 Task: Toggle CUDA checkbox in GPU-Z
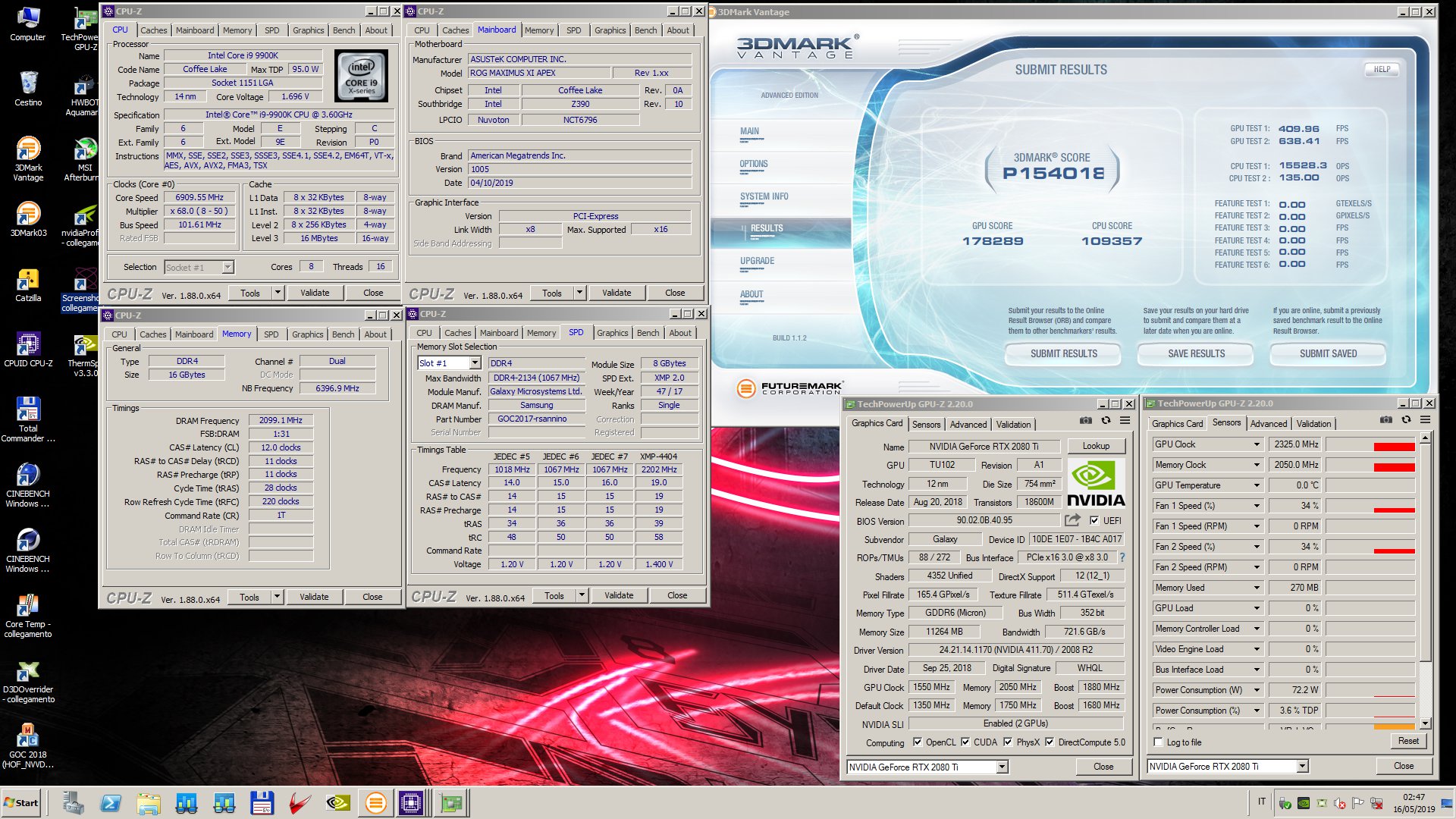click(965, 742)
